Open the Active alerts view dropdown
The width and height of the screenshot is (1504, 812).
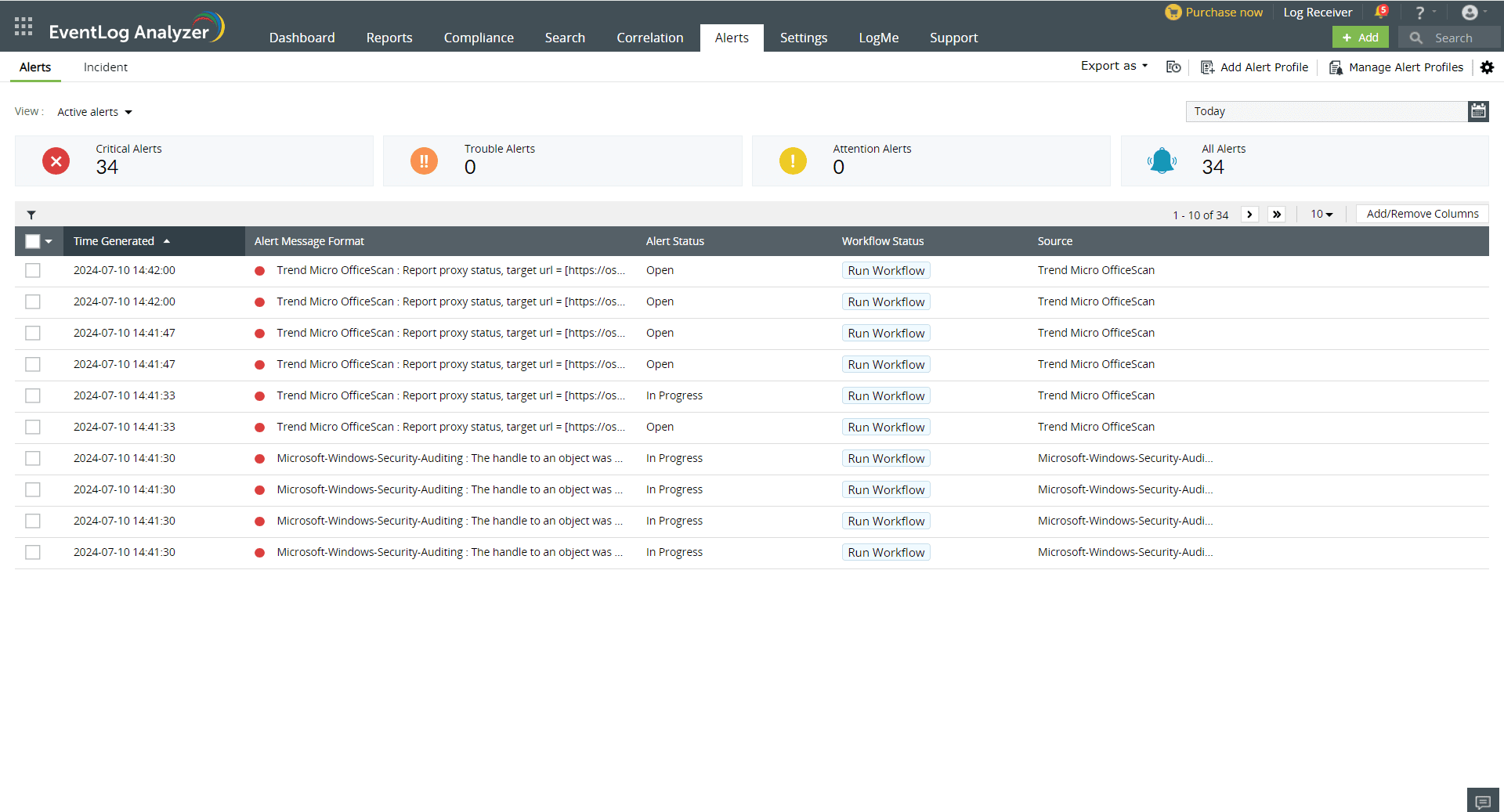(94, 111)
